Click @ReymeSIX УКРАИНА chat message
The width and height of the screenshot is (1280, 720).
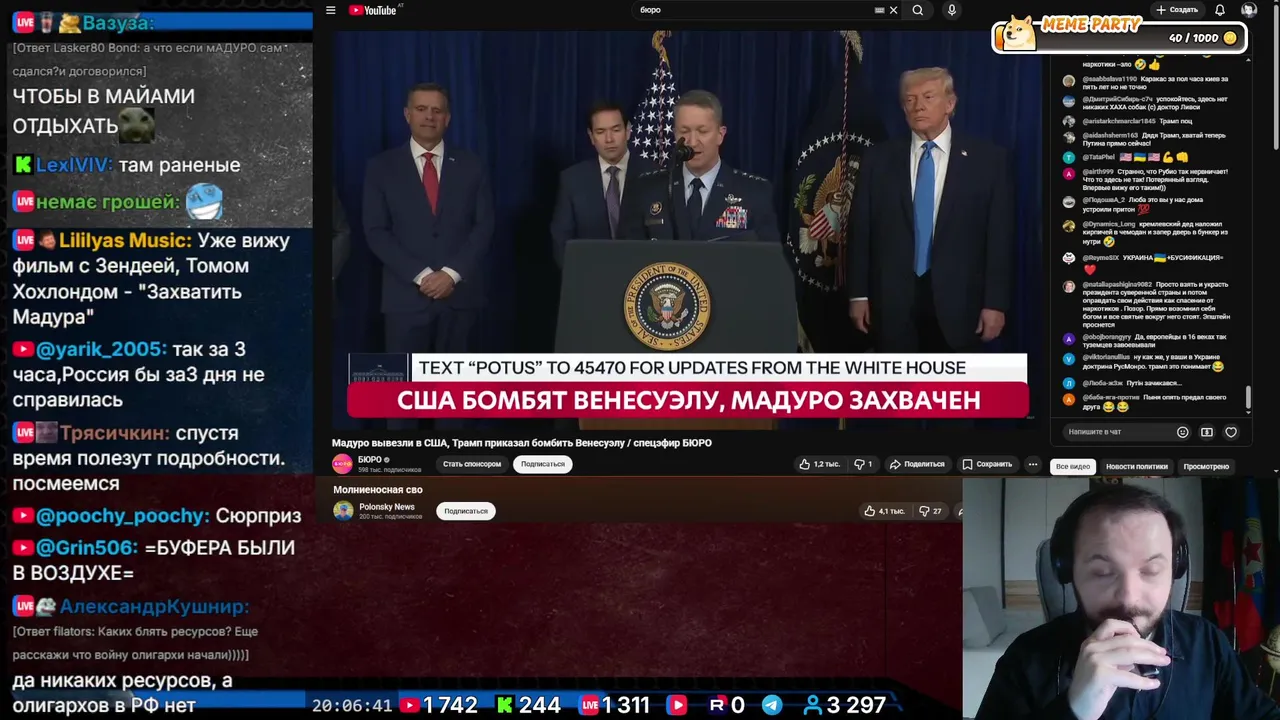point(1146,263)
